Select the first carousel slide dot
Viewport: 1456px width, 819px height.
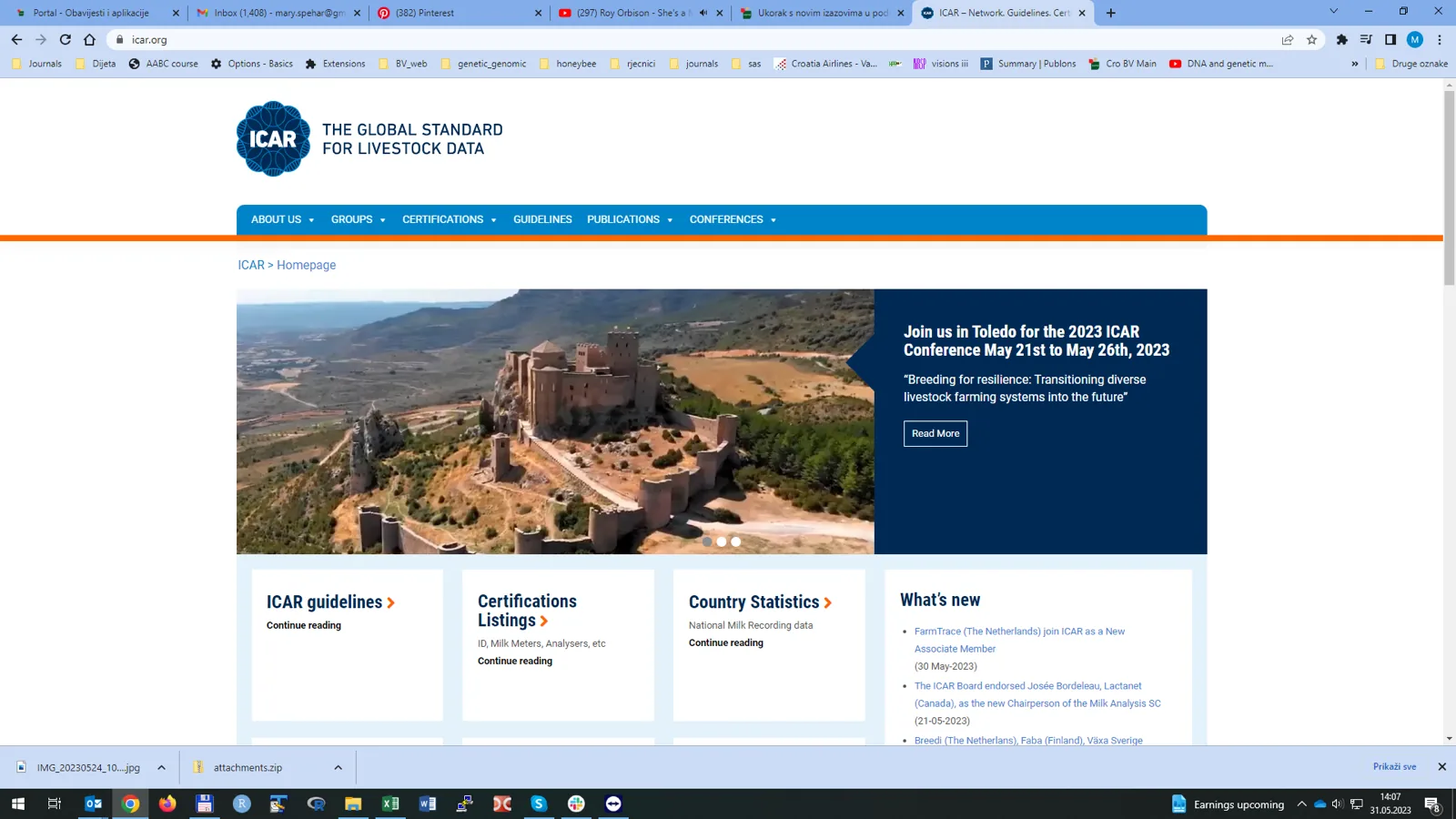[707, 541]
